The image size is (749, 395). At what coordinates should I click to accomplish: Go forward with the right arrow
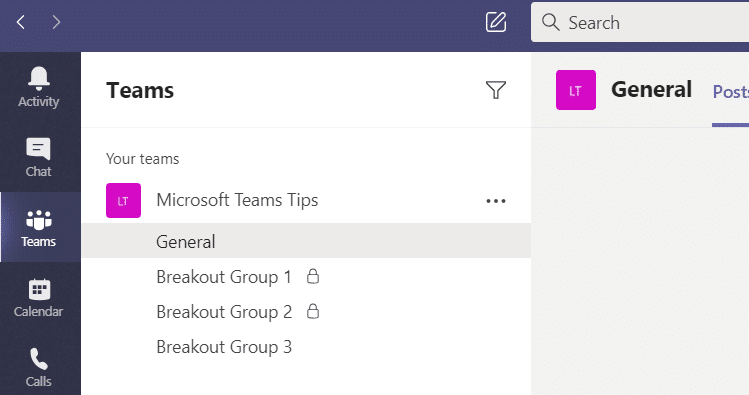56,22
